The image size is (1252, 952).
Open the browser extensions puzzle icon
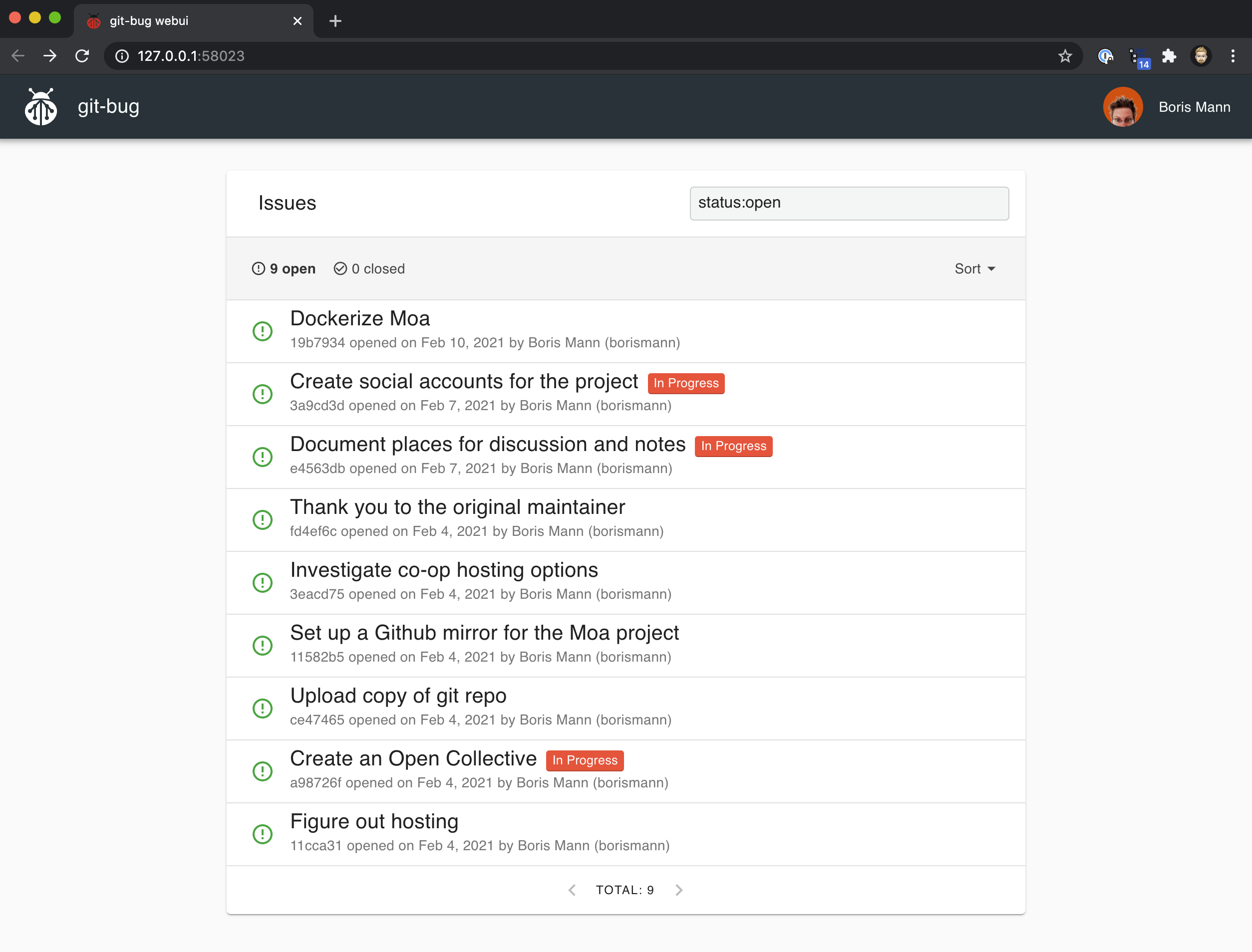pyautogui.click(x=1169, y=56)
